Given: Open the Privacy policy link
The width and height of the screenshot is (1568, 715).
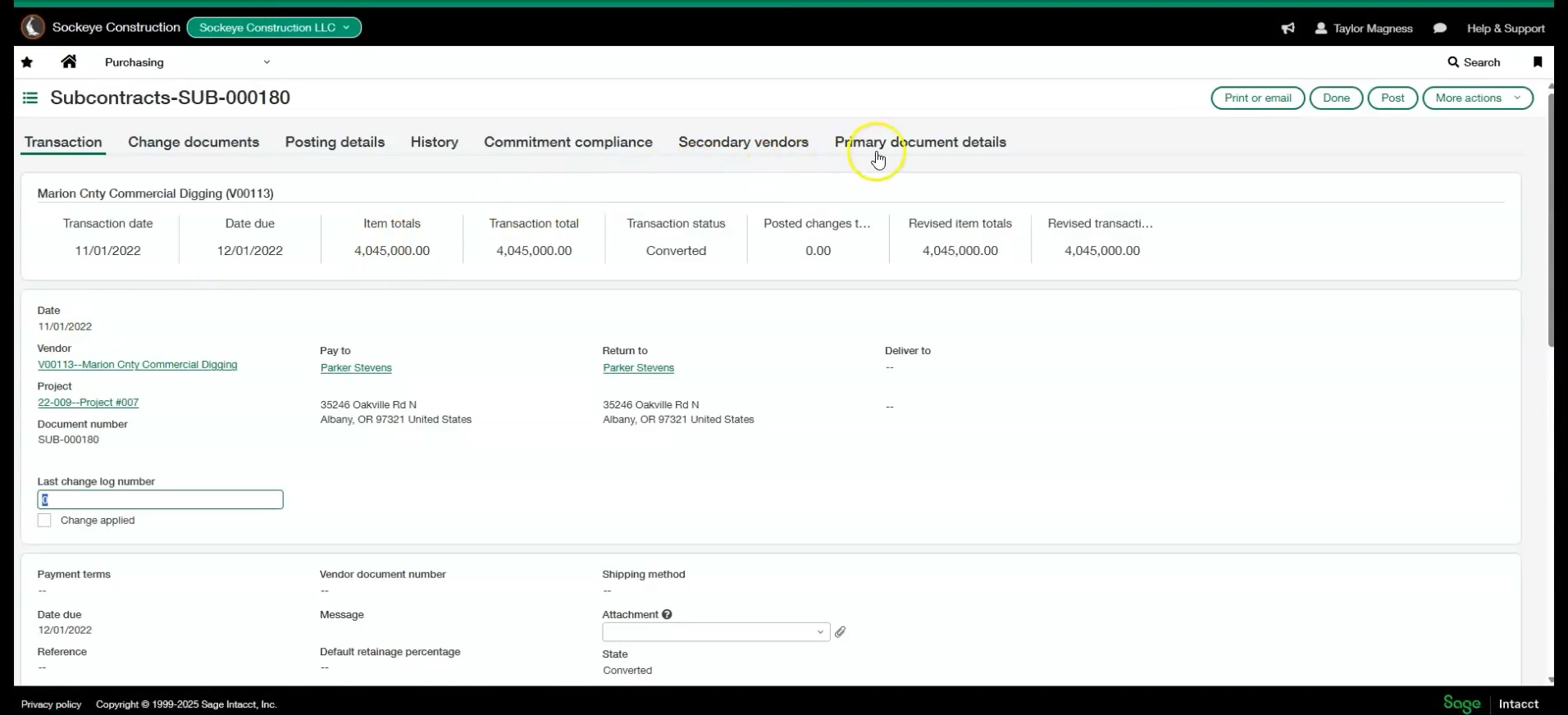Looking at the screenshot, I should pyautogui.click(x=51, y=704).
